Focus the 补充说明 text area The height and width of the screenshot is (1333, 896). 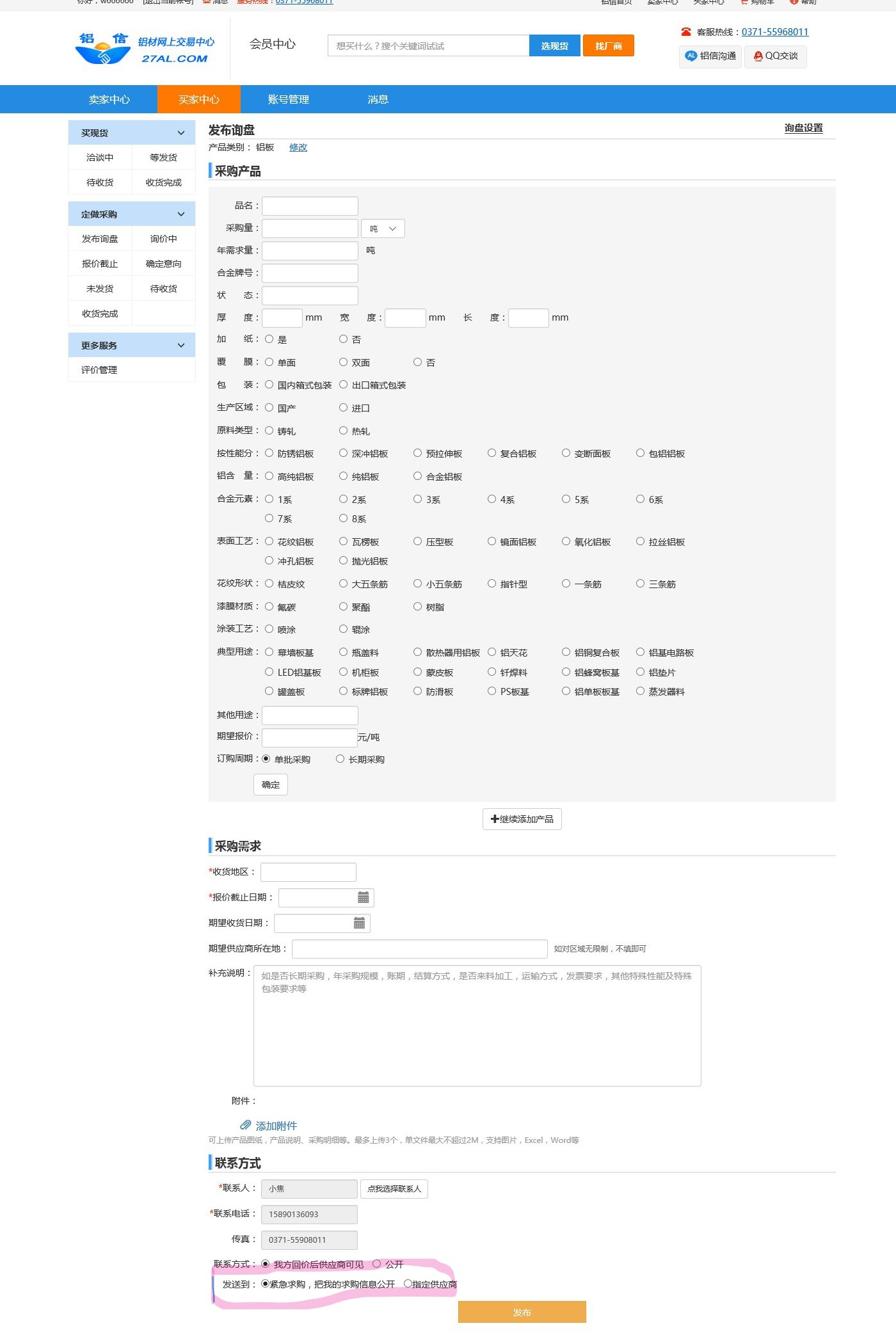click(477, 1026)
